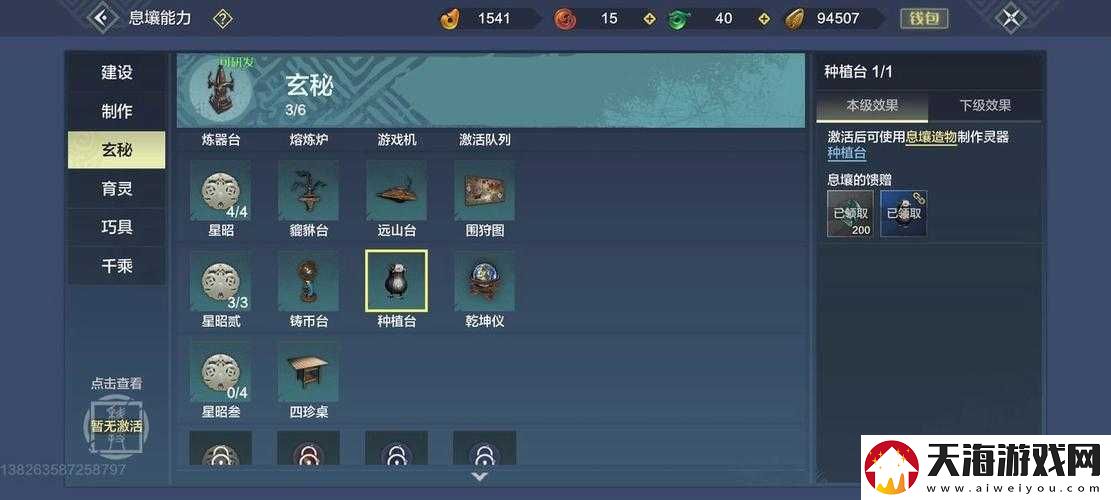This screenshot has width=1111, height=500.
Task: Select the 远山台 item icon
Action: point(397,190)
